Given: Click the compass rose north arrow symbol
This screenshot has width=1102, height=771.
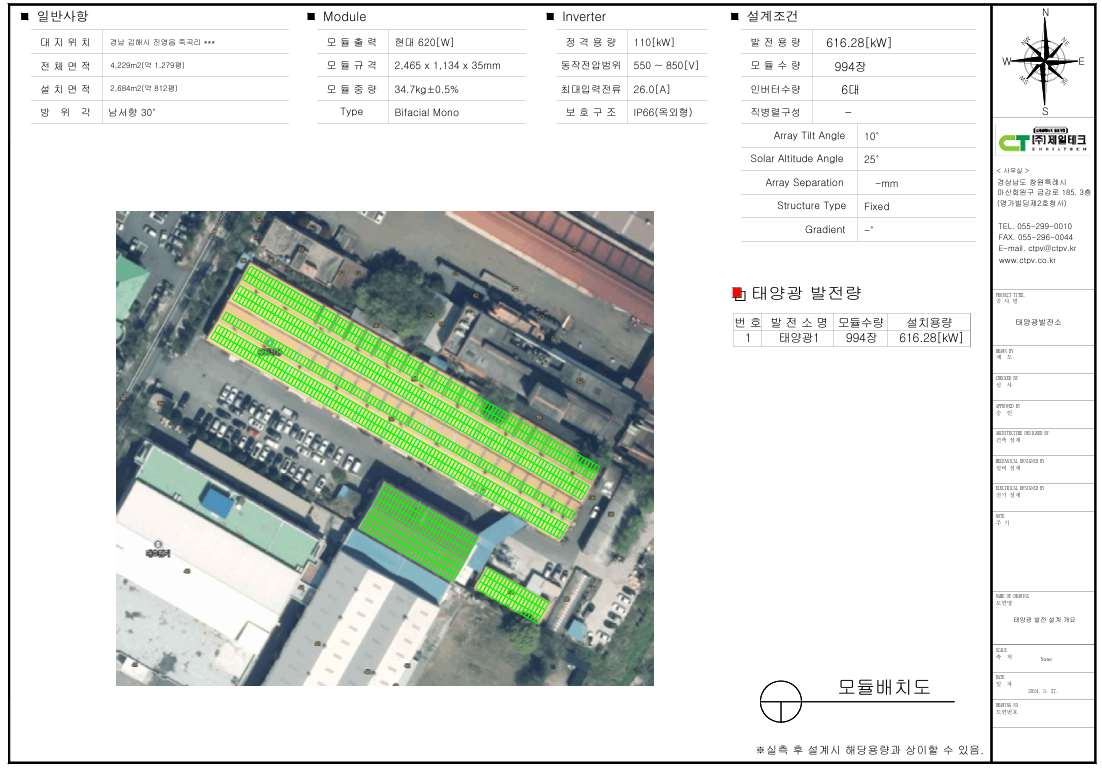Looking at the screenshot, I should (1045, 60).
